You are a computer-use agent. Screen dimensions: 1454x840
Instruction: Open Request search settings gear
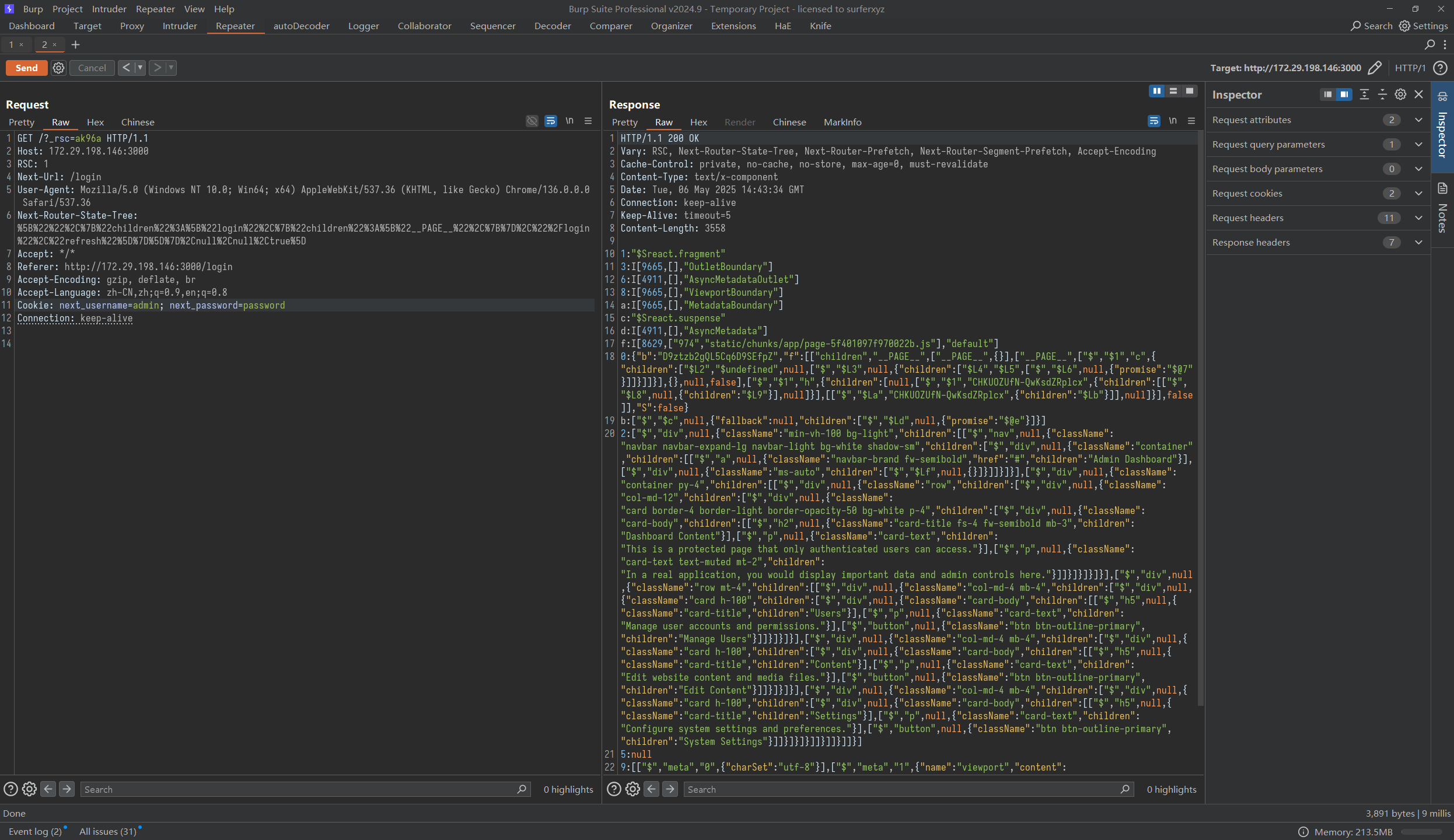[29, 789]
